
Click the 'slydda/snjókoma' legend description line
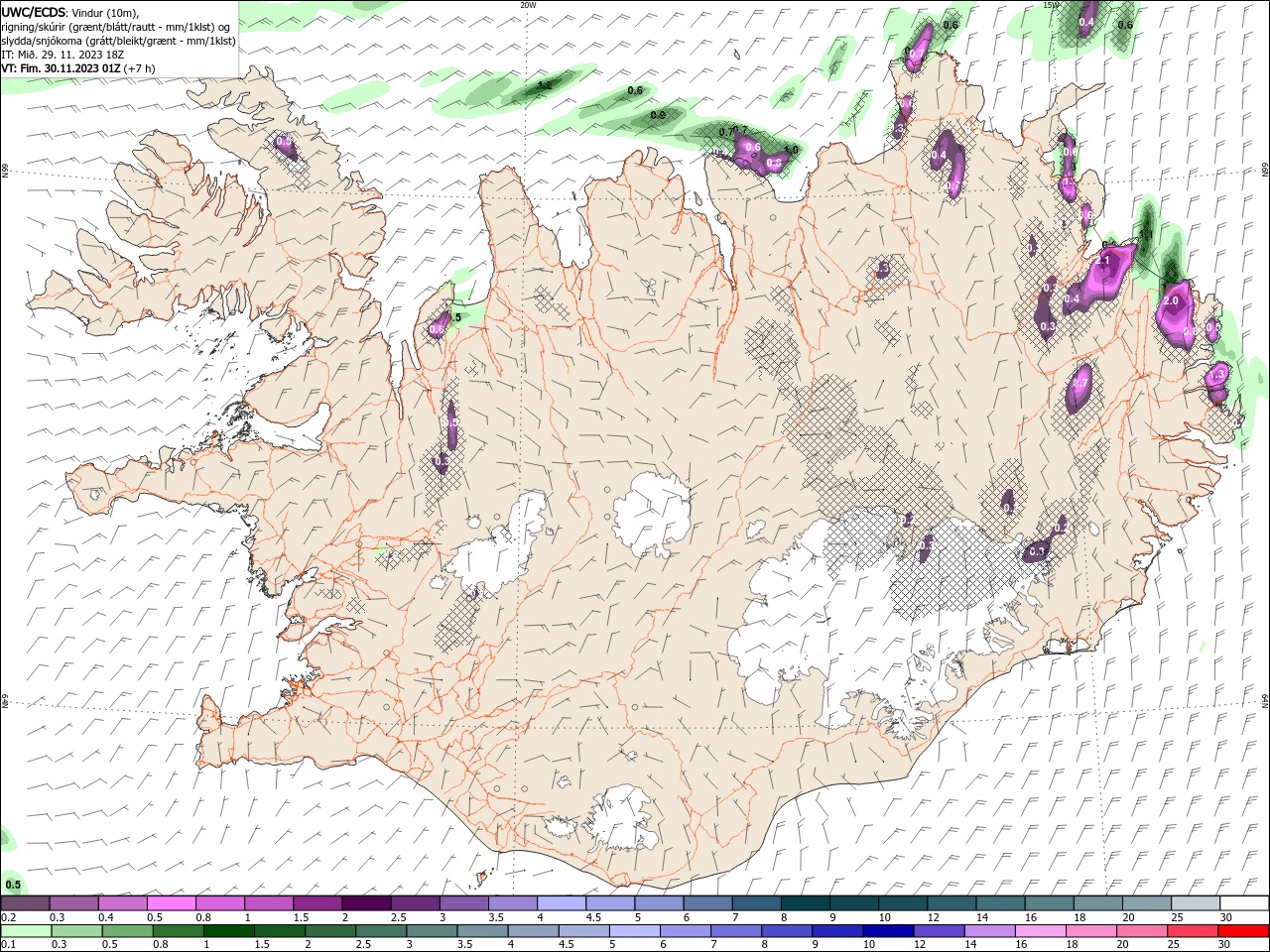coord(118,41)
